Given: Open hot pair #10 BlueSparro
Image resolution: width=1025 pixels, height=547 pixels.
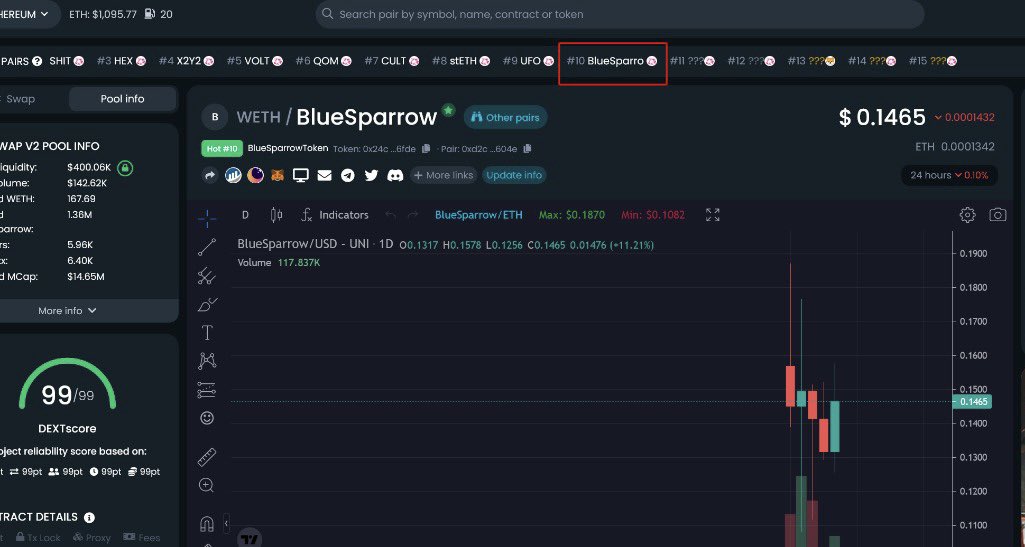Looking at the screenshot, I should point(612,61).
